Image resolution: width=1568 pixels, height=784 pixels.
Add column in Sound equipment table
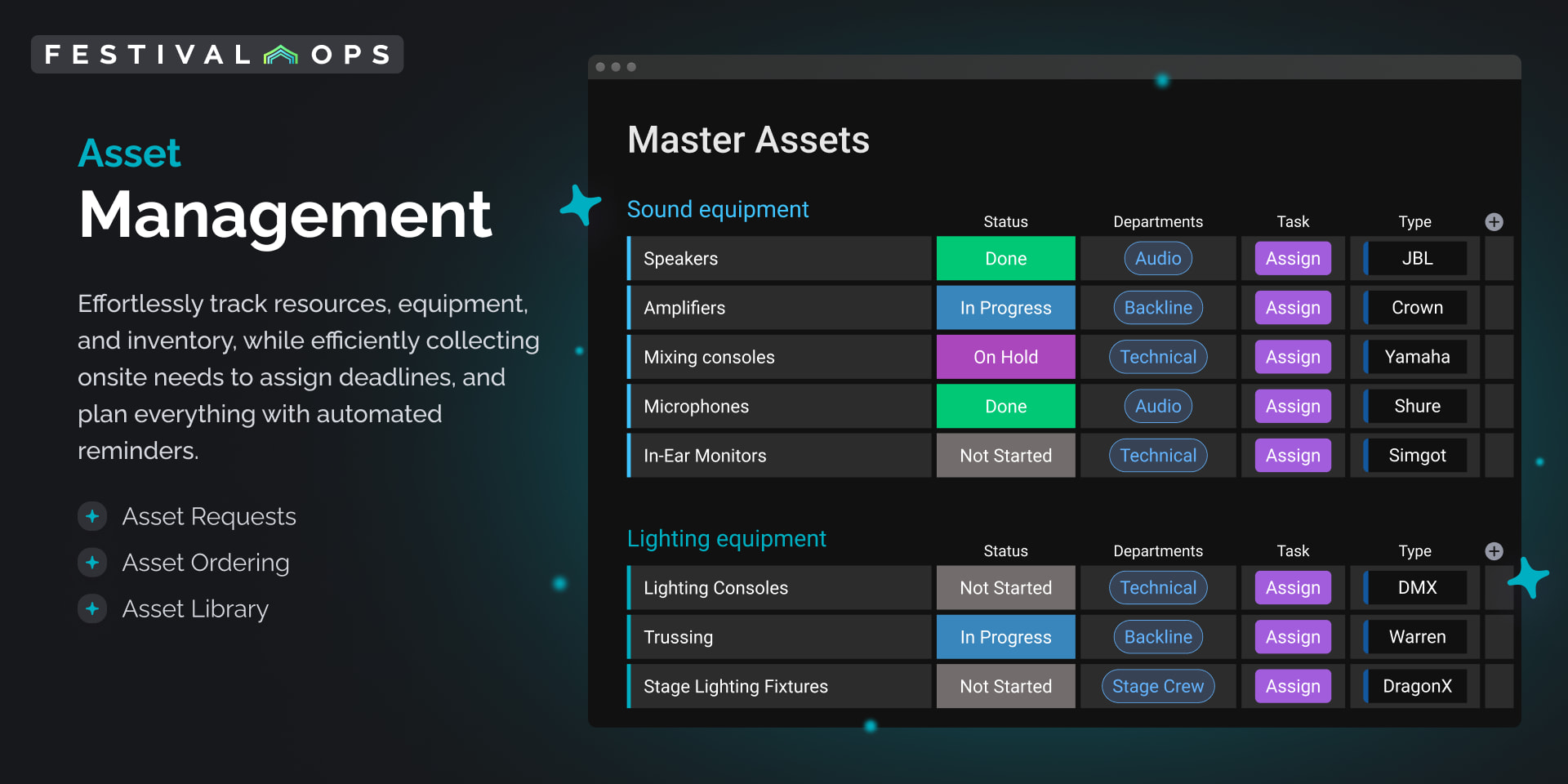point(1494,221)
